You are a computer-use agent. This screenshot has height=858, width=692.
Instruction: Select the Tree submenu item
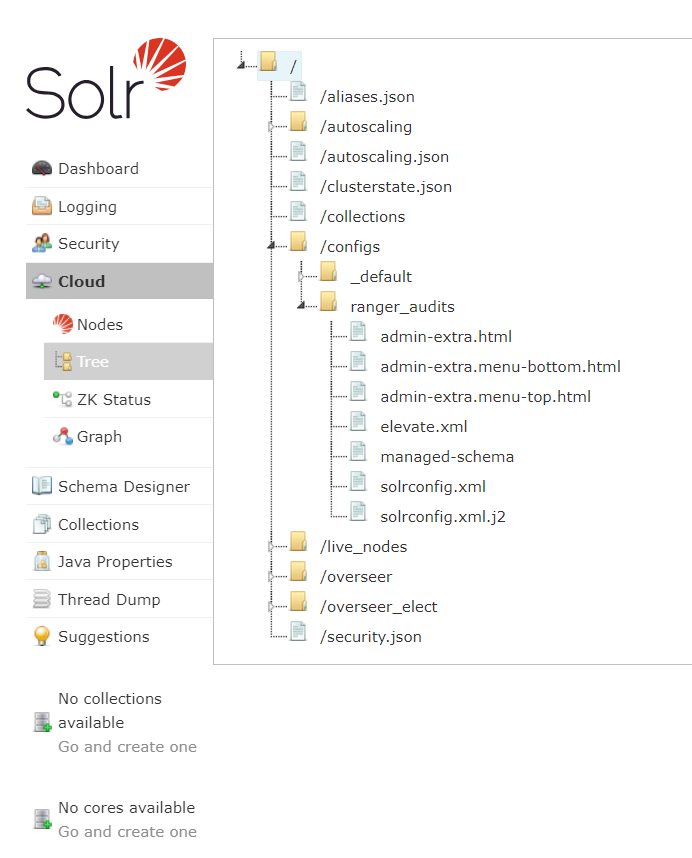[x=129, y=361]
